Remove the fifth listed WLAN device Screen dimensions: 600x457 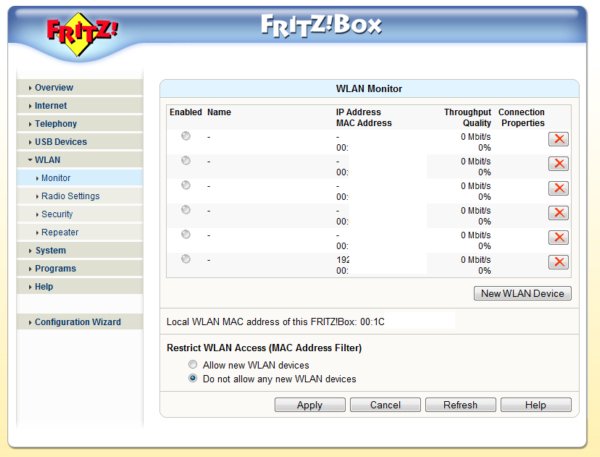coord(559,237)
